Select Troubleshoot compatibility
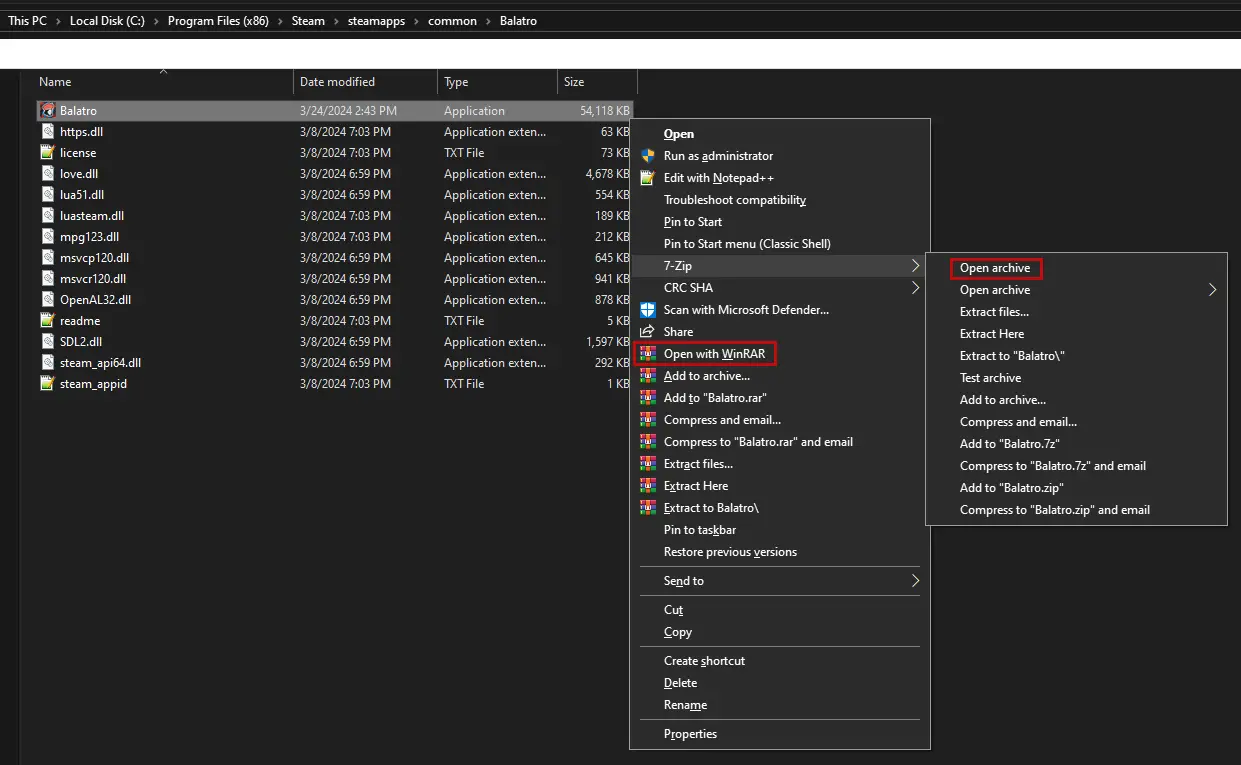1241x765 pixels. click(735, 200)
